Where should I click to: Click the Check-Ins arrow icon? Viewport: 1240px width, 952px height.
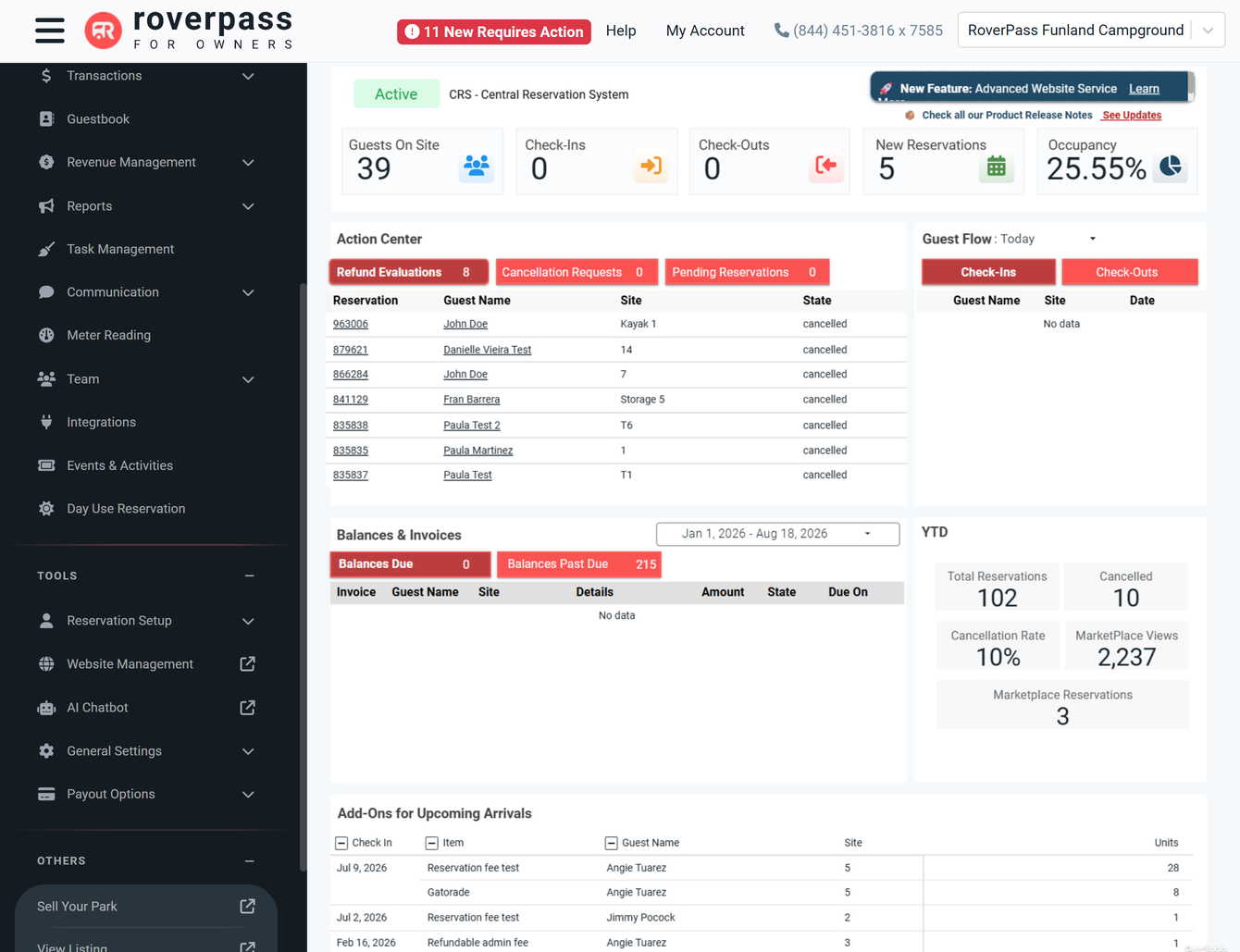(x=651, y=166)
